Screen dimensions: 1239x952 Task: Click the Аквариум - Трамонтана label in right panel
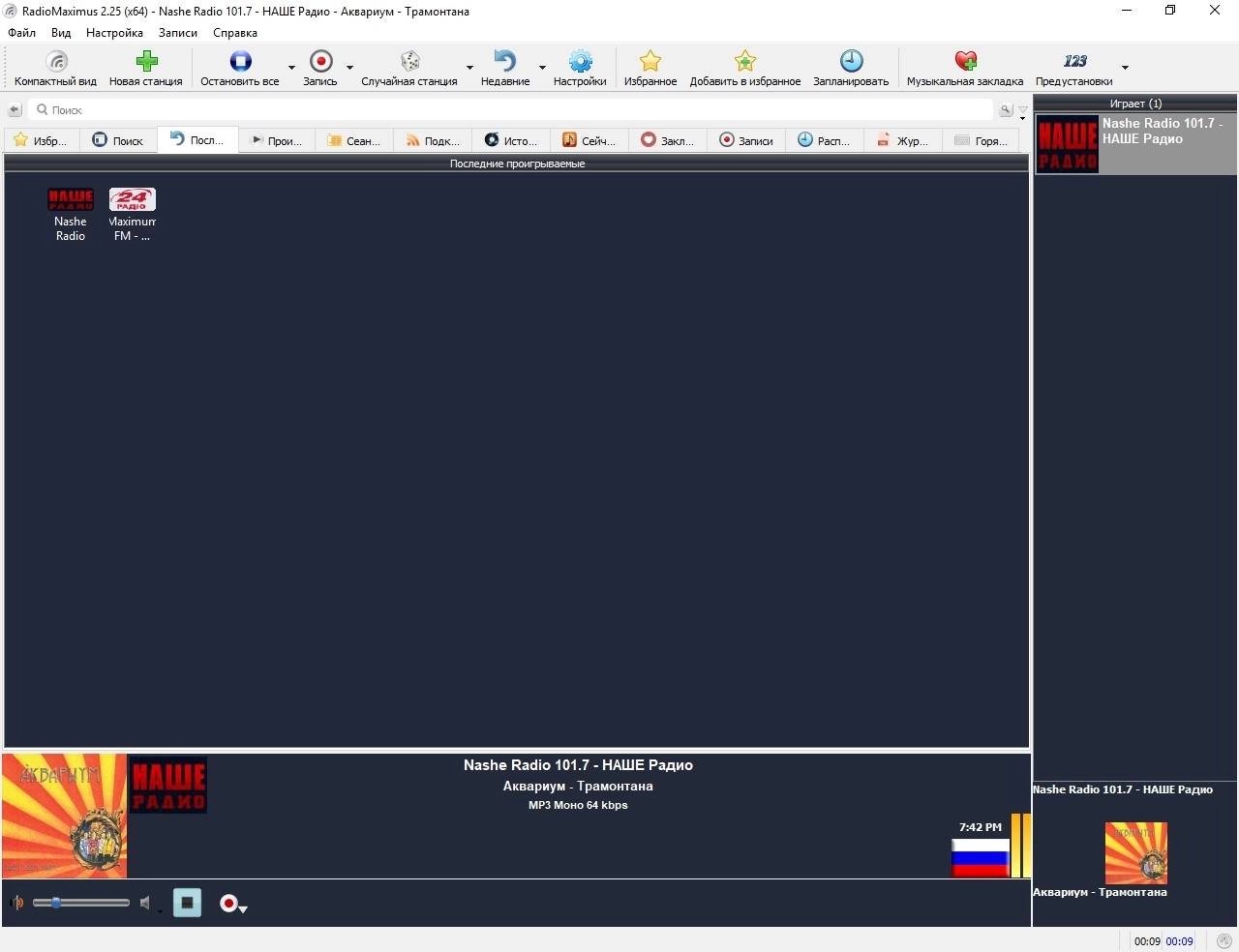[x=1100, y=892]
